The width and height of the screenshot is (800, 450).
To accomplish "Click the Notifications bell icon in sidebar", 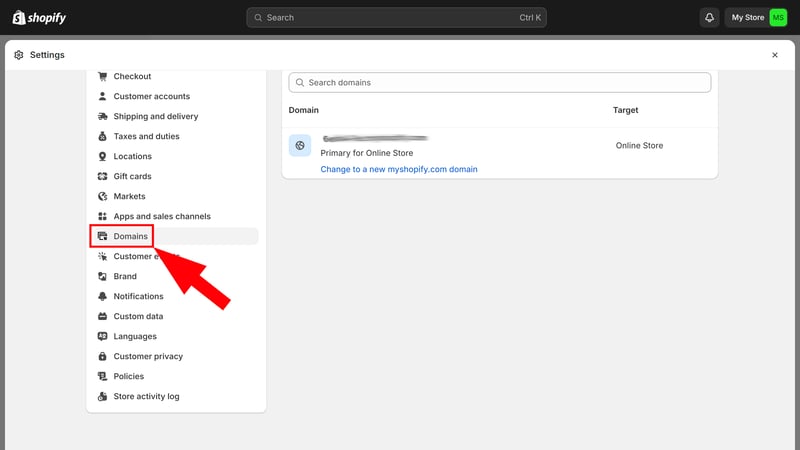I will point(103,296).
